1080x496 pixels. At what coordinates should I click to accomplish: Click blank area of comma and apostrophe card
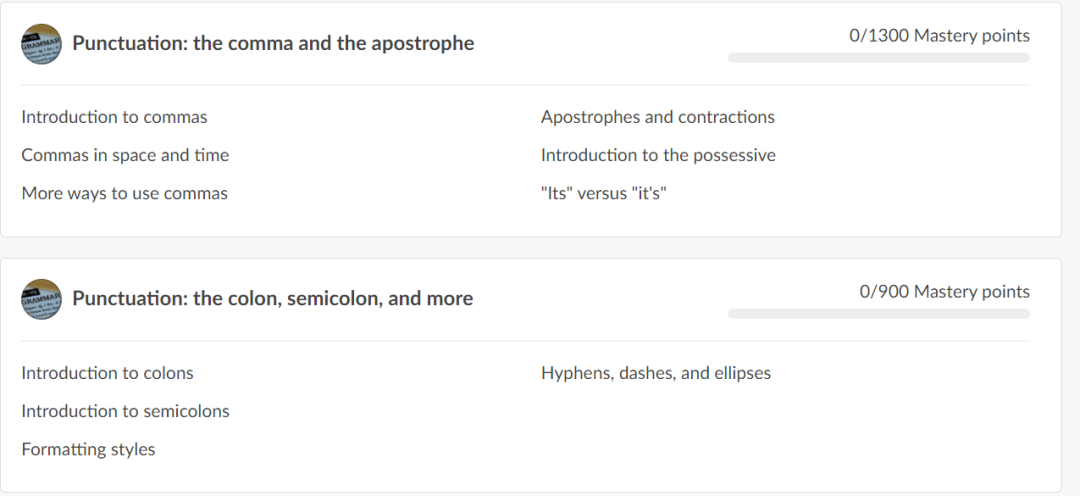coord(900,170)
